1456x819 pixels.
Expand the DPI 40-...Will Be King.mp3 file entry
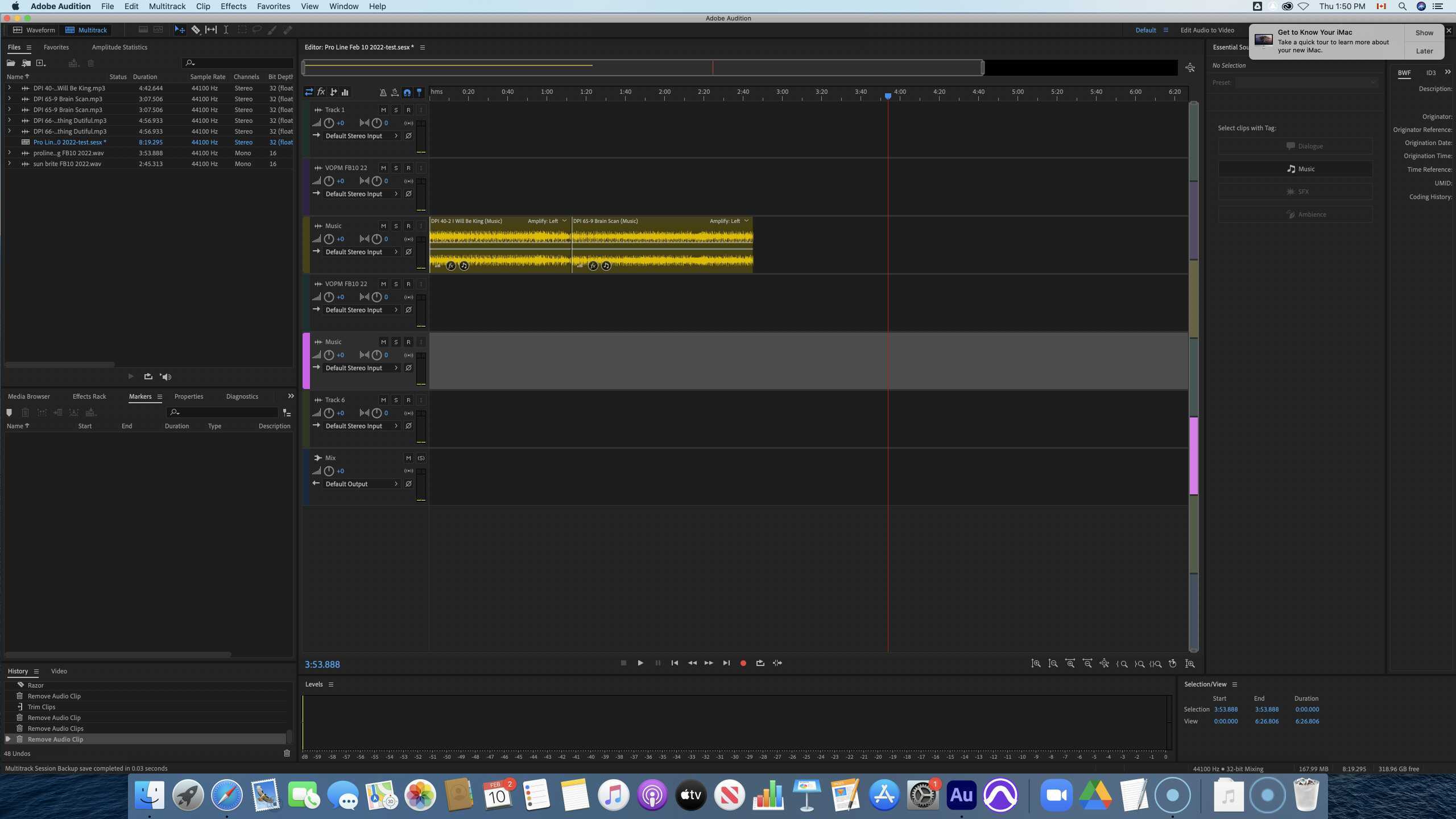point(9,88)
